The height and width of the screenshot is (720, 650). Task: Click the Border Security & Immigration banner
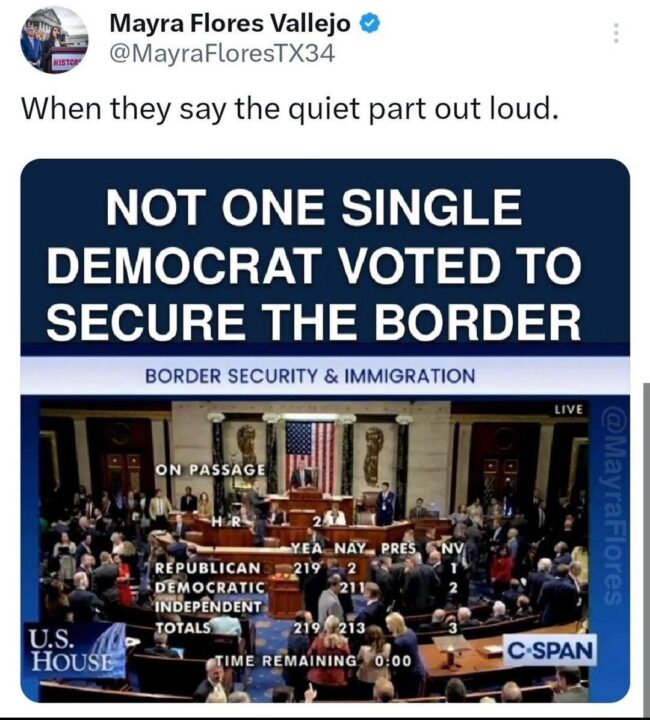pos(310,376)
